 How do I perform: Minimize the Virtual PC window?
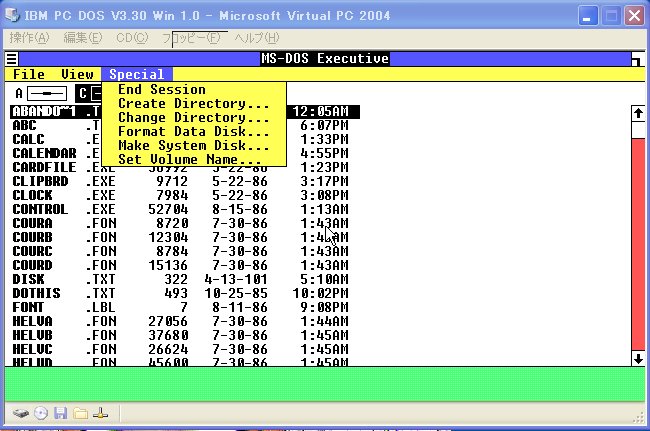click(x=587, y=16)
